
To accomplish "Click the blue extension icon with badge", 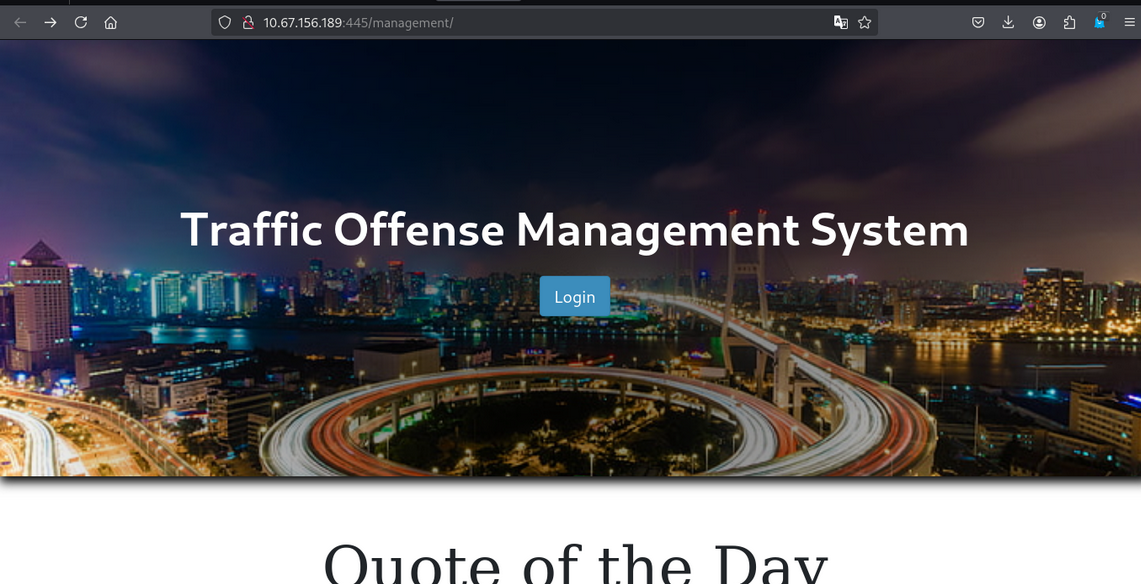I will coord(1099,22).
